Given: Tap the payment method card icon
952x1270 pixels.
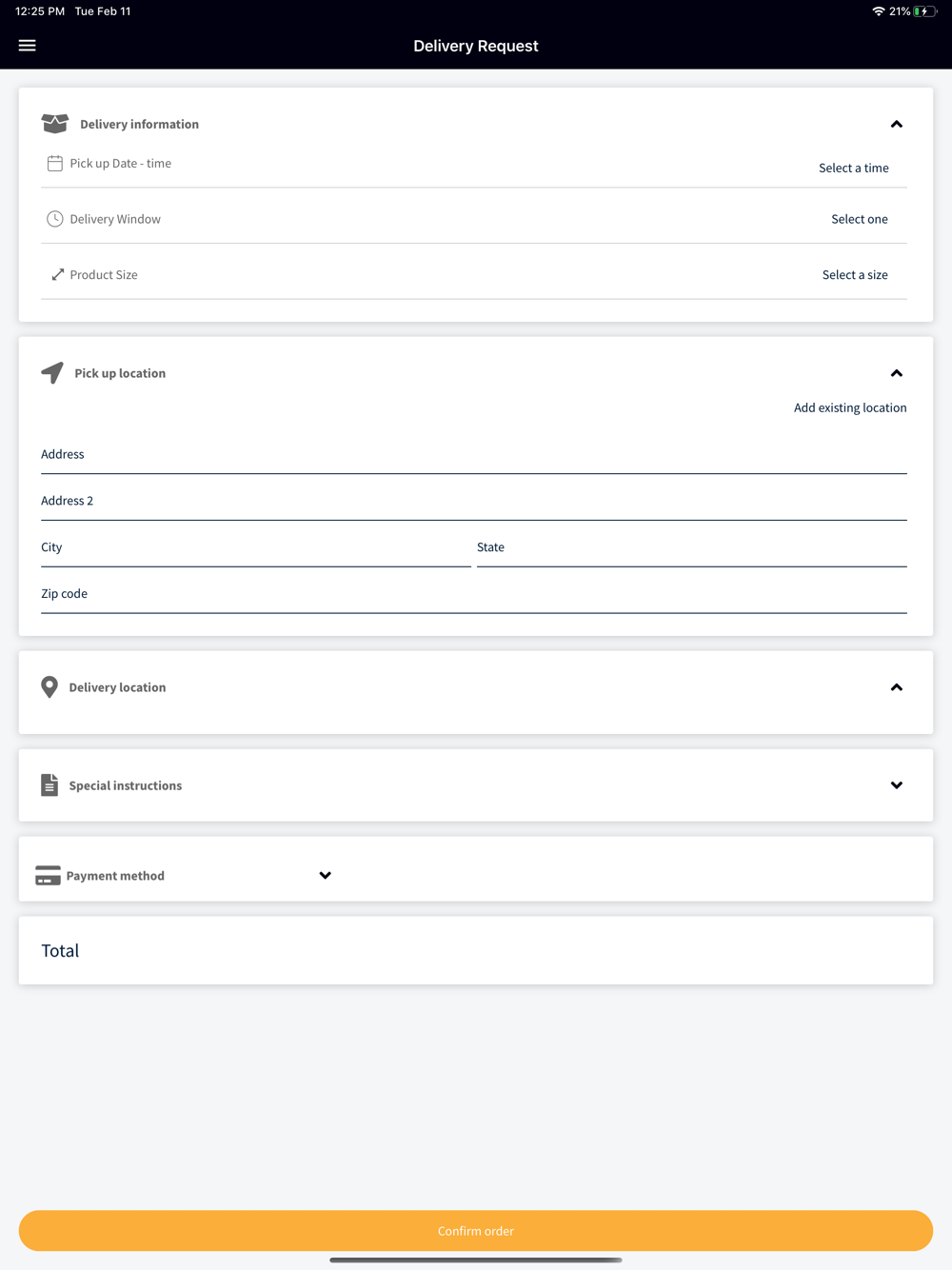Looking at the screenshot, I should [x=48, y=876].
